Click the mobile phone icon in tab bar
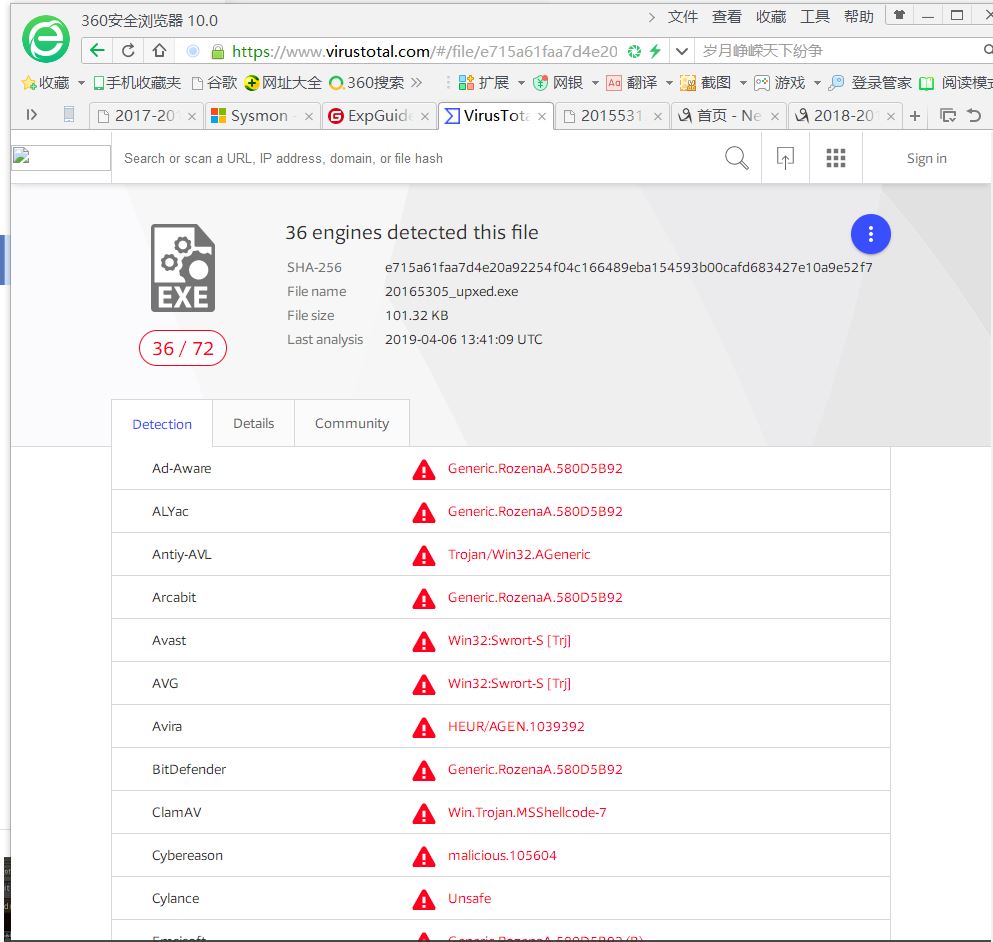The height and width of the screenshot is (942, 993). 69,115
